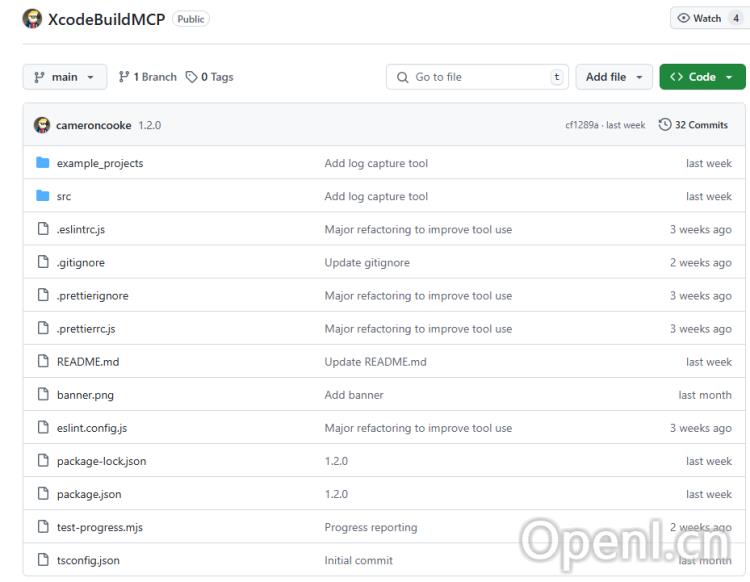
Task: Open the main branch dropdown
Action: click(x=65, y=77)
